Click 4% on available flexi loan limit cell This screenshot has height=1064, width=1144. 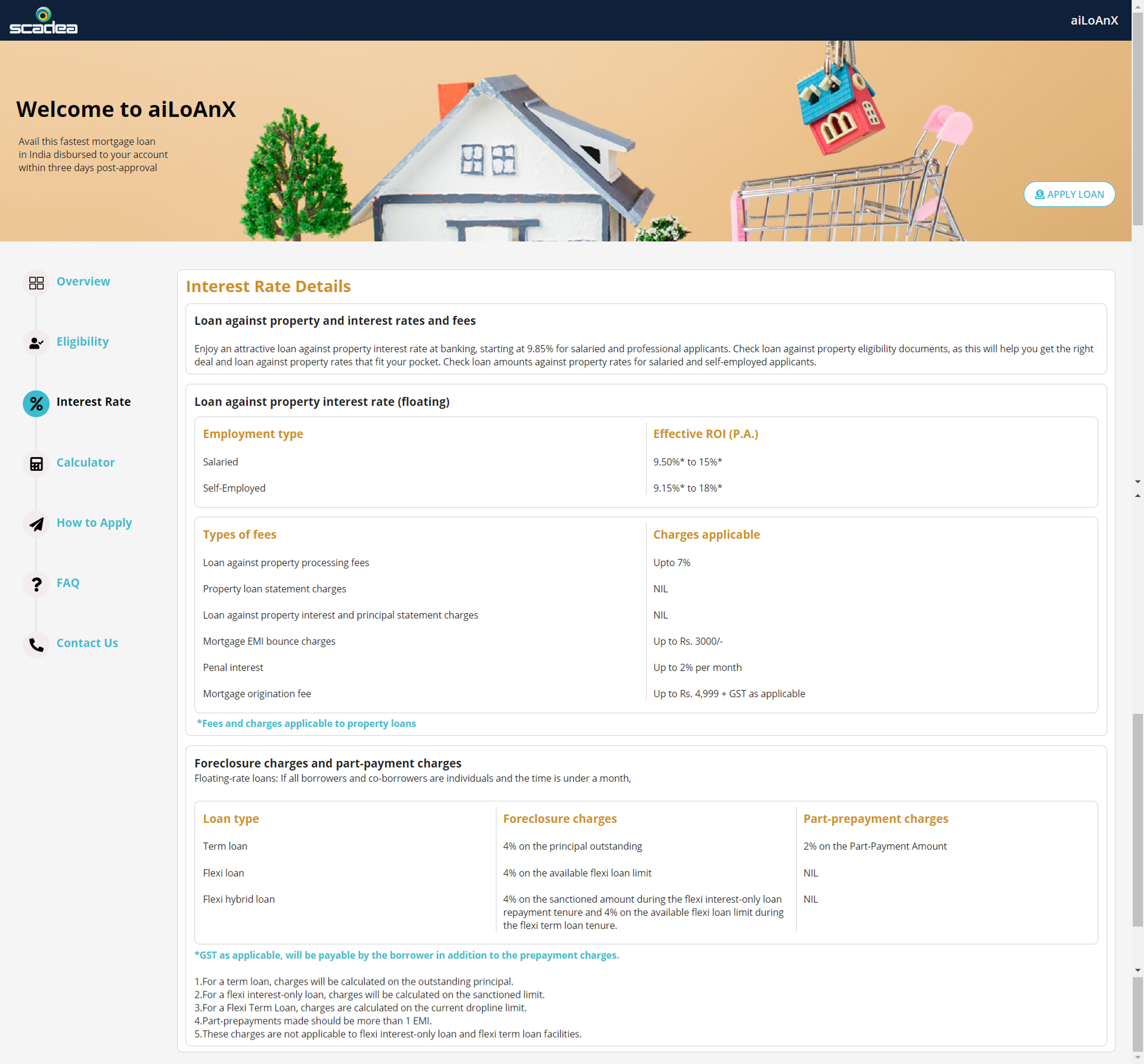pyautogui.click(x=577, y=873)
